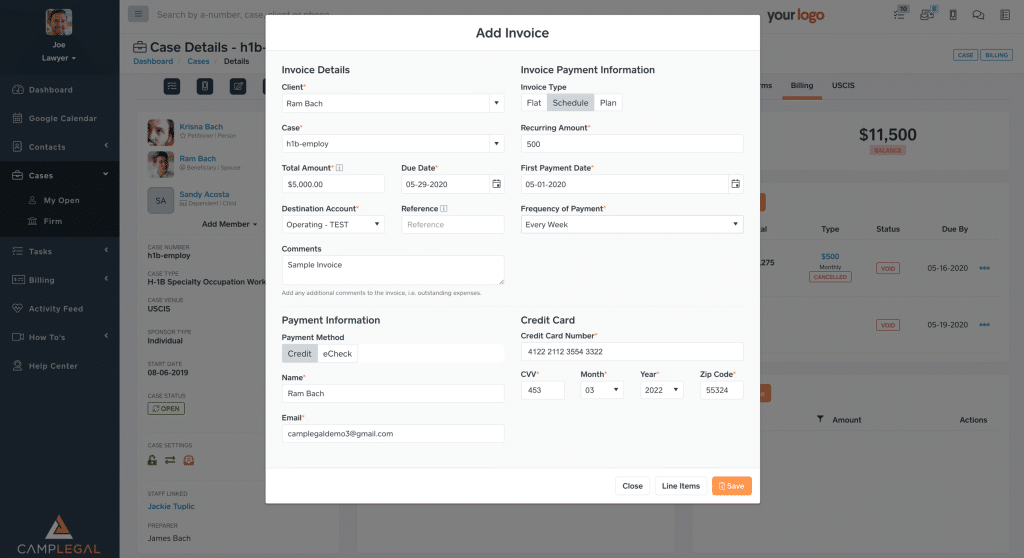Click the Line Items button
Image resolution: width=1024 pixels, height=558 pixels.
pos(680,485)
